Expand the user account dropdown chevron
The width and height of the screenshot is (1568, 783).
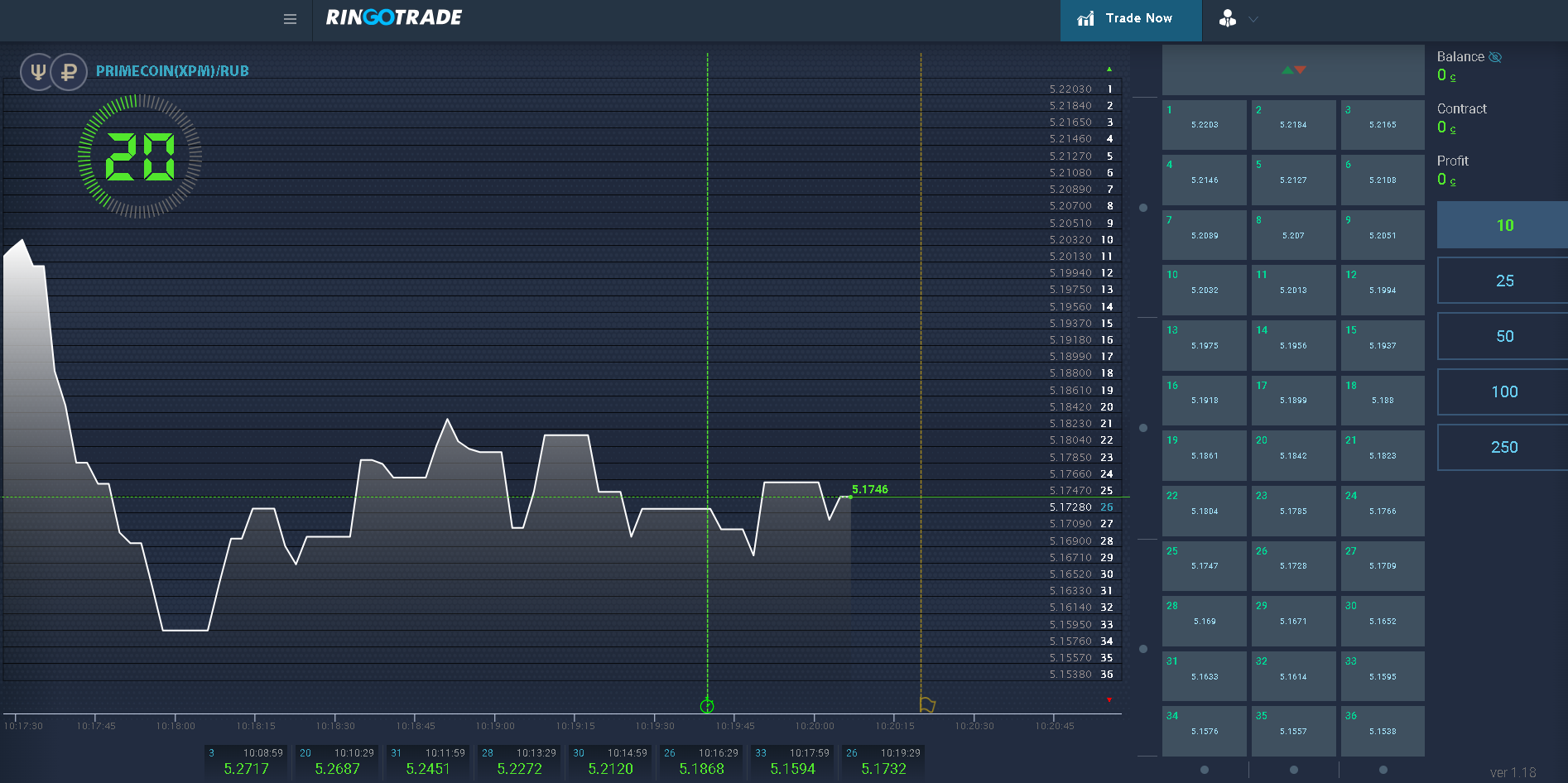click(1253, 19)
